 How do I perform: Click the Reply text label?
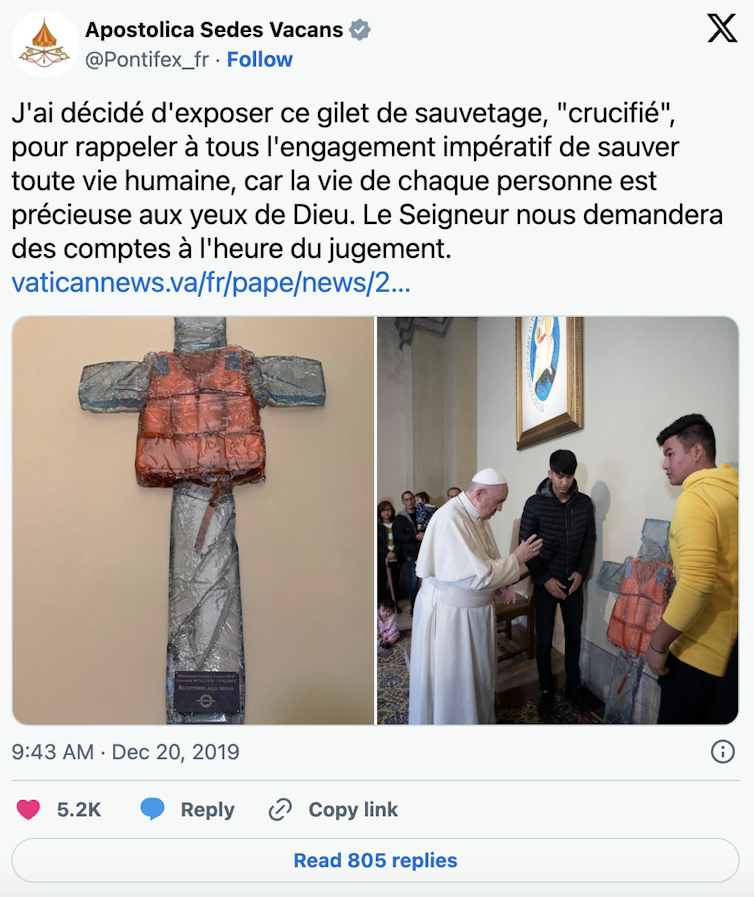click(208, 810)
